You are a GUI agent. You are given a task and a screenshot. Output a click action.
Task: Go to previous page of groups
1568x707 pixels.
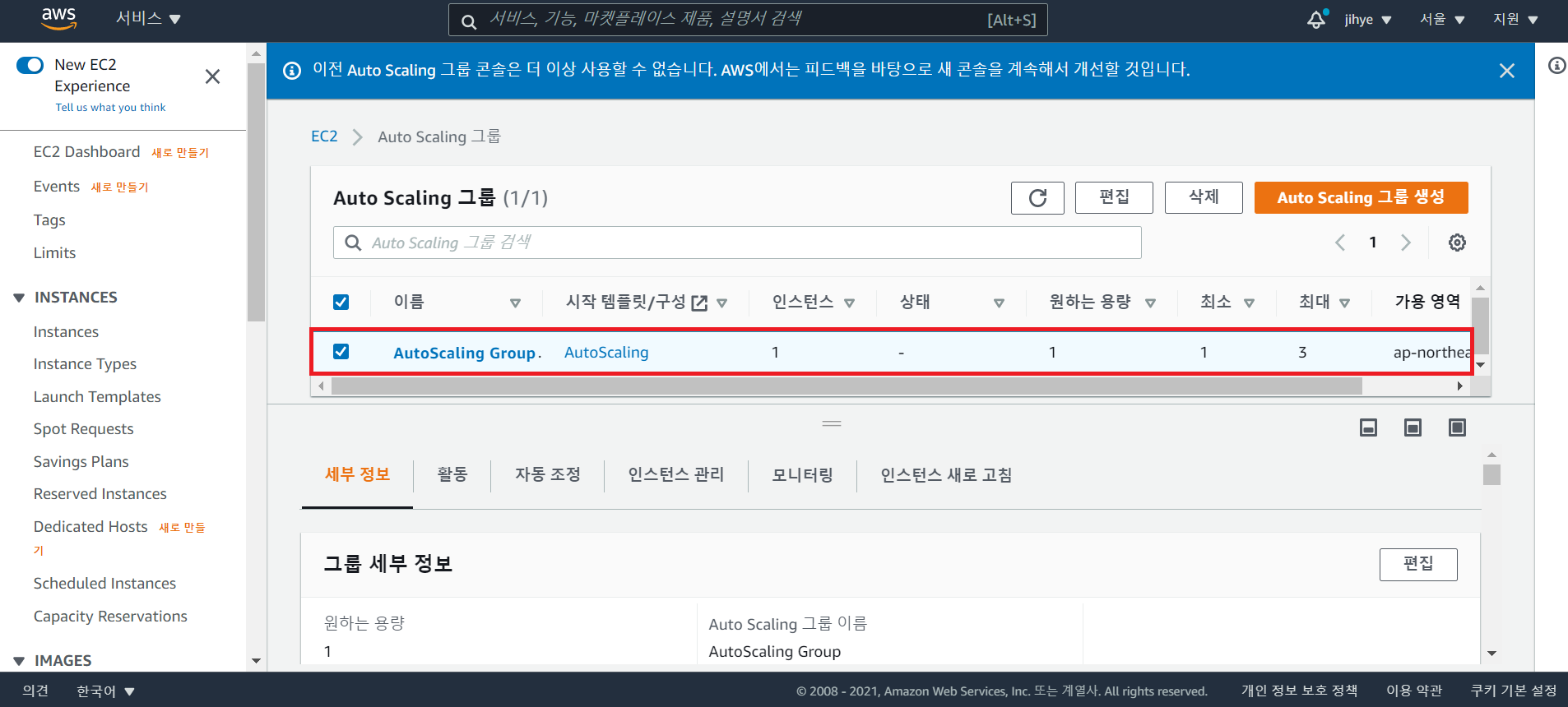tap(1340, 243)
